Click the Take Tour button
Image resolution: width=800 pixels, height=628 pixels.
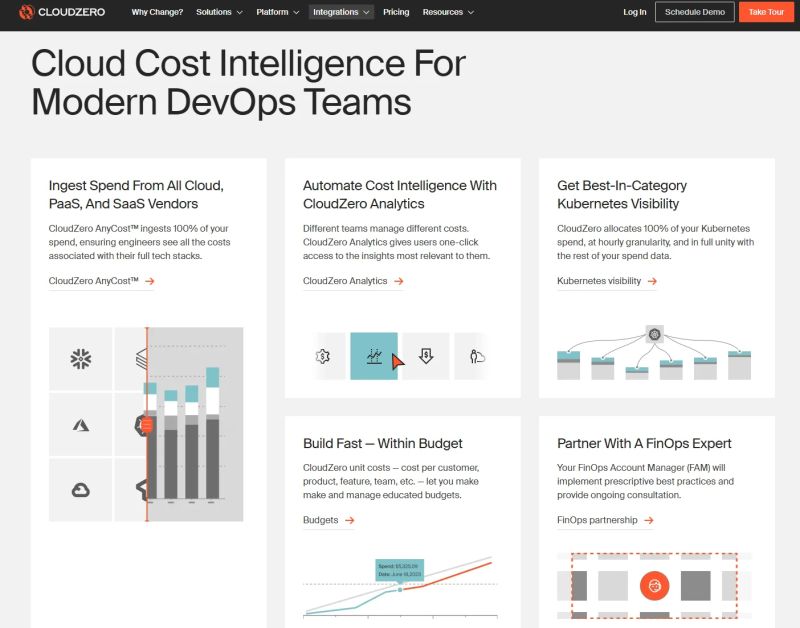click(766, 12)
